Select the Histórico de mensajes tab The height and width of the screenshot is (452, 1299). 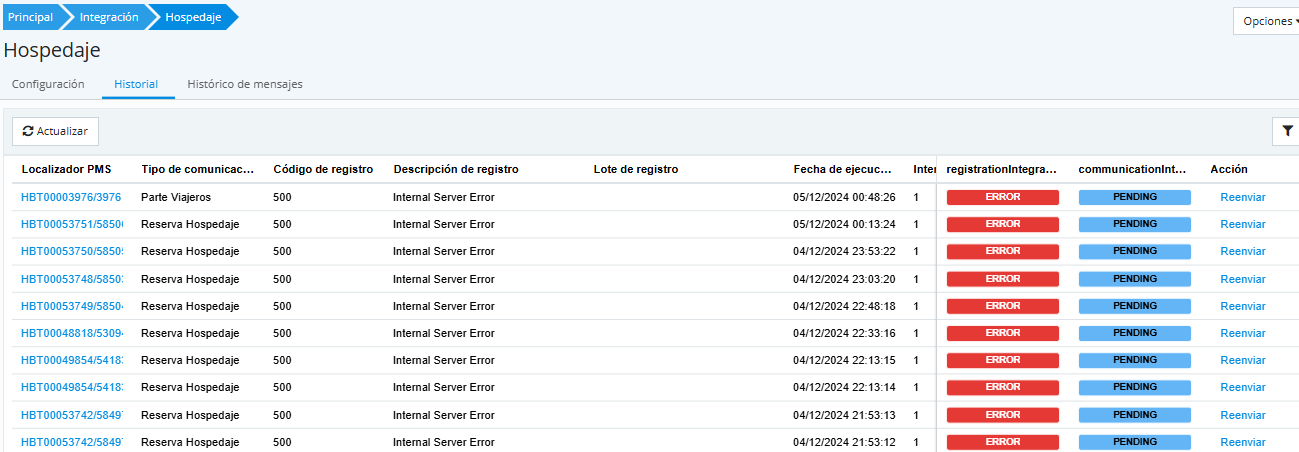click(245, 84)
